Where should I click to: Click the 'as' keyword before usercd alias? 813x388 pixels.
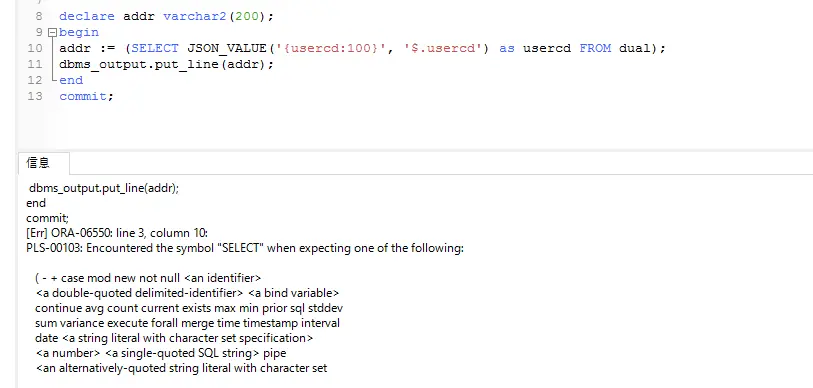pyautogui.click(x=507, y=48)
